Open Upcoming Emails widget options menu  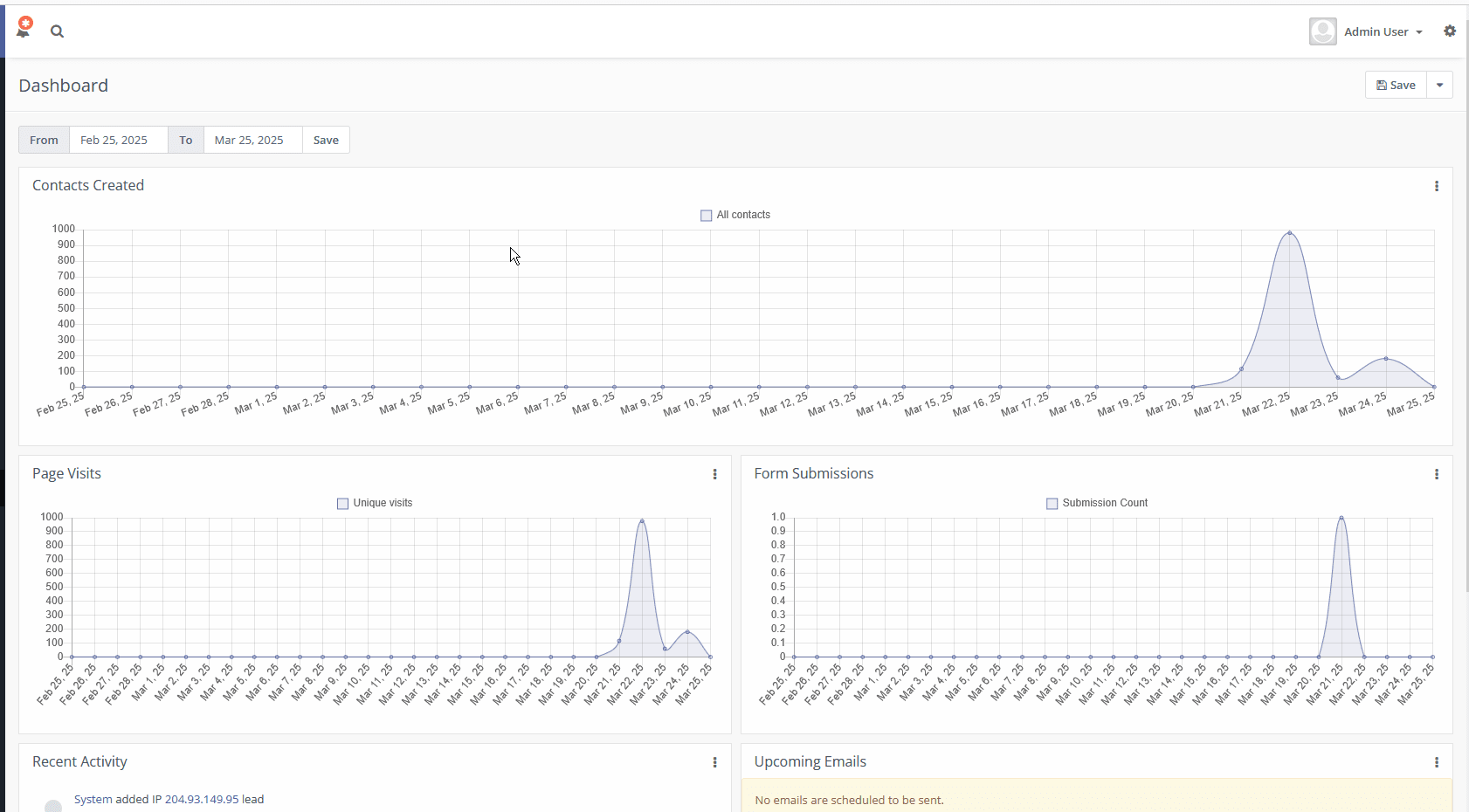point(1437,762)
